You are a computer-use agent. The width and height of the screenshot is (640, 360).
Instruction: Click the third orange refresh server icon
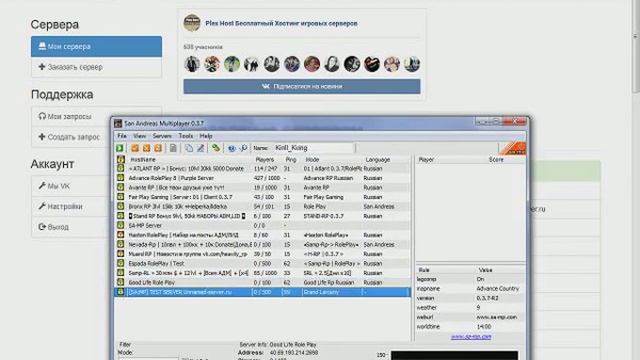point(158,148)
